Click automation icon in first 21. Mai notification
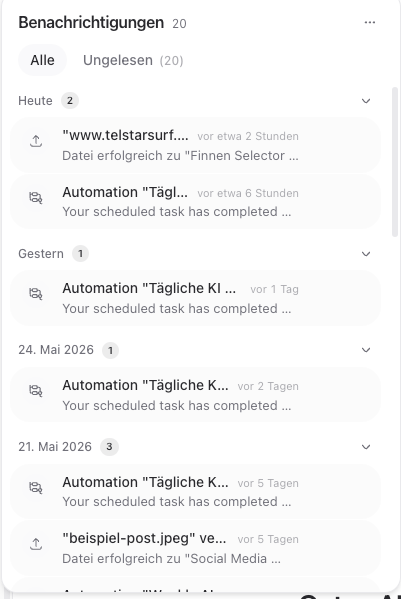 pos(36,488)
